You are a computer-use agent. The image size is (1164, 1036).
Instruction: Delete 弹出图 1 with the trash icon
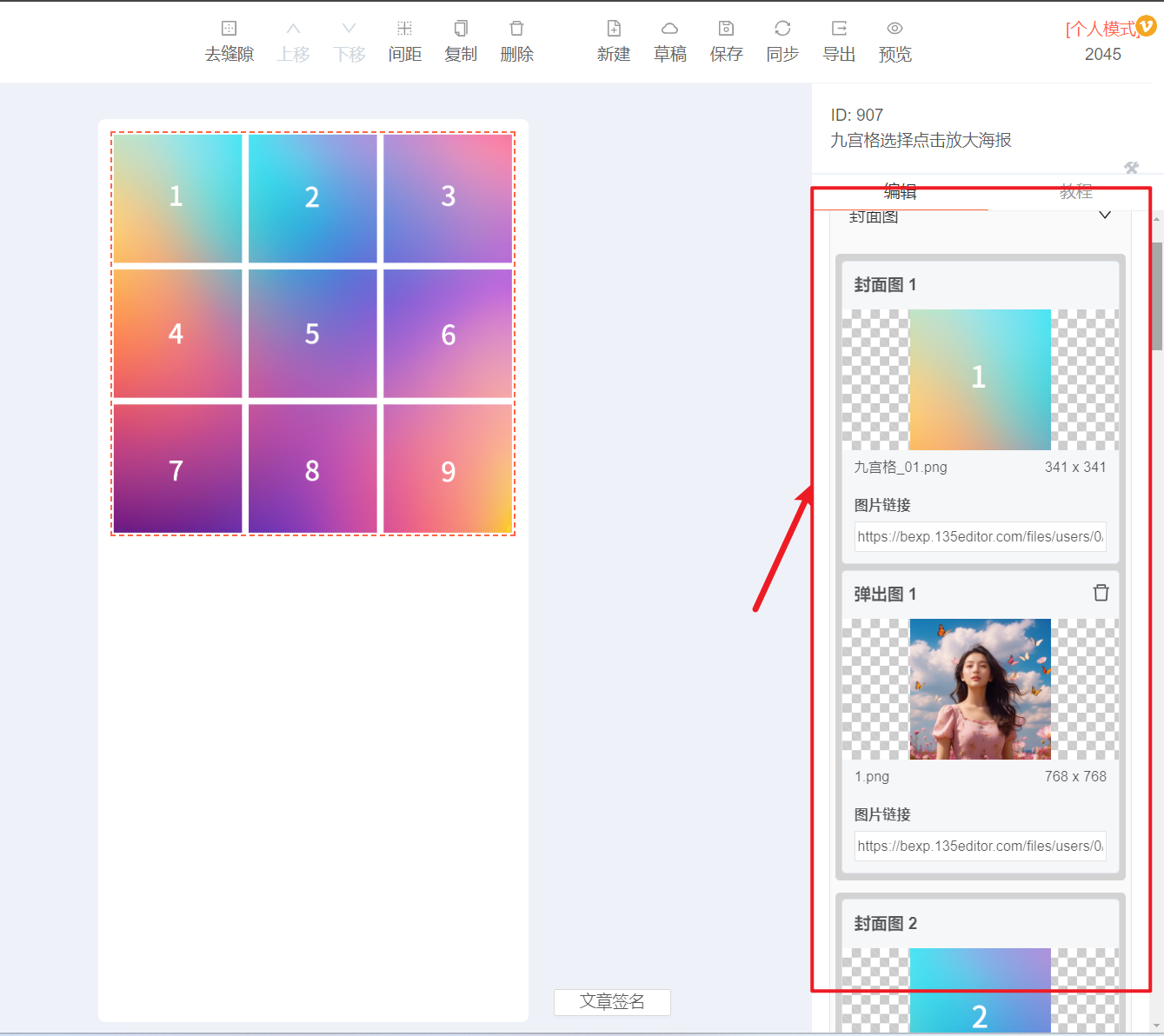click(x=1101, y=593)
